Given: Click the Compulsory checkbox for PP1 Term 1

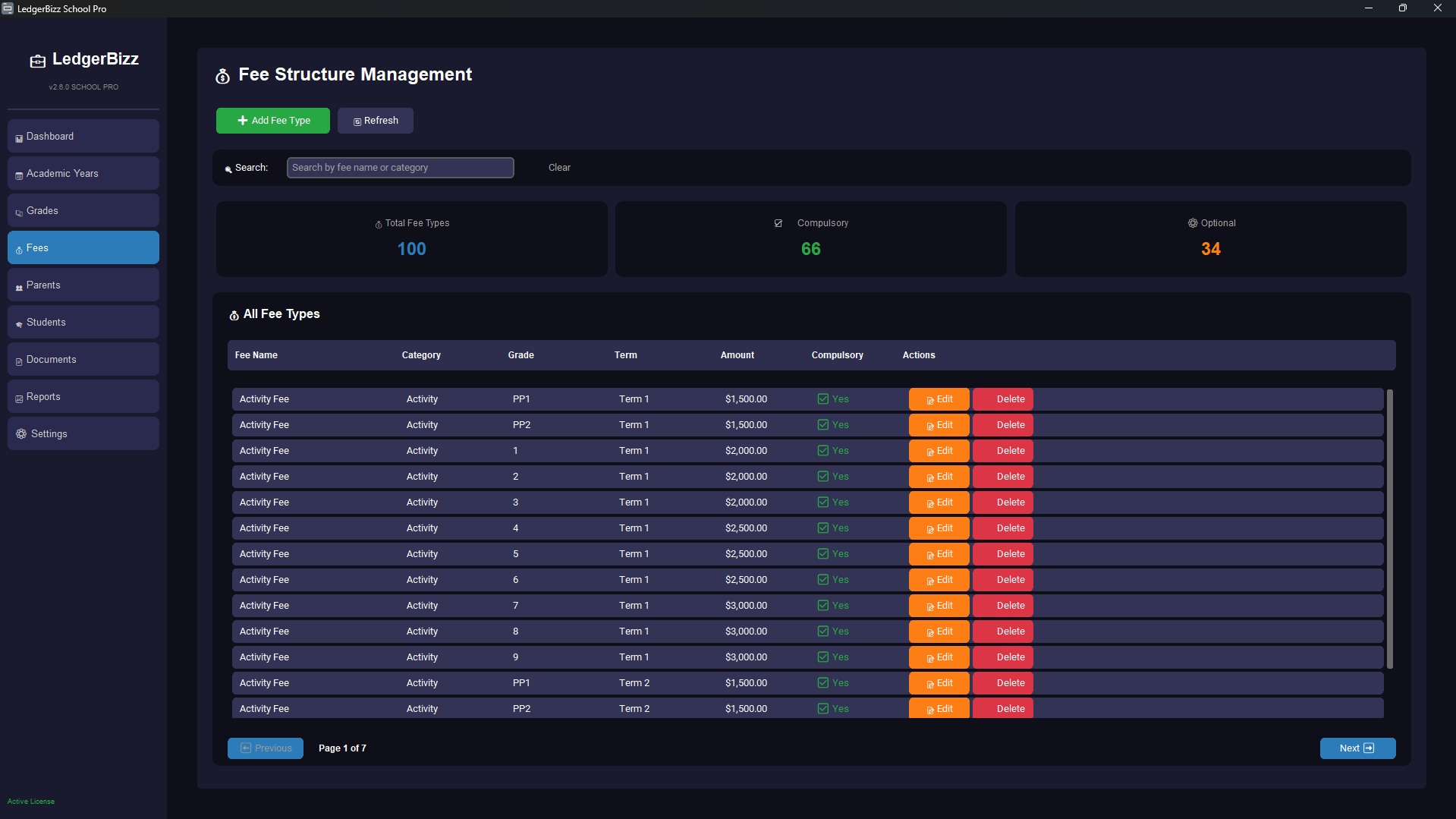Looking at the screenshot, I should click(822, 399).
